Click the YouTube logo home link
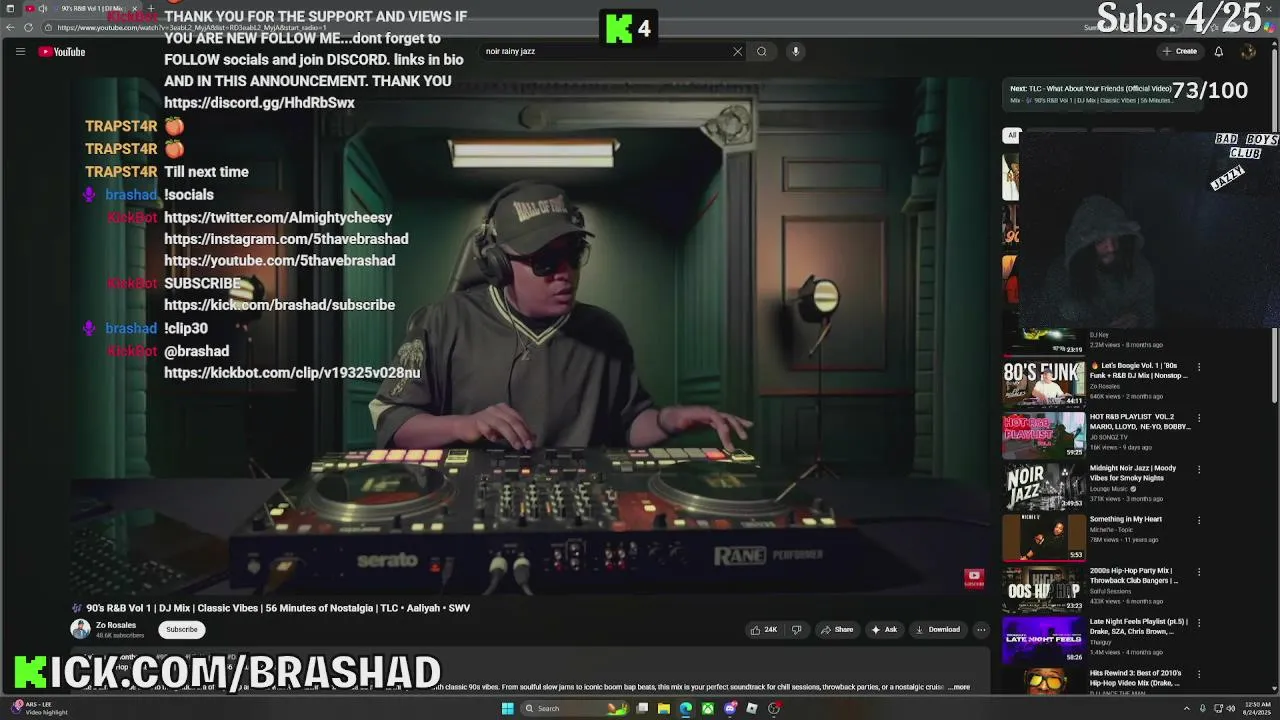 click(x=62, y=51)
